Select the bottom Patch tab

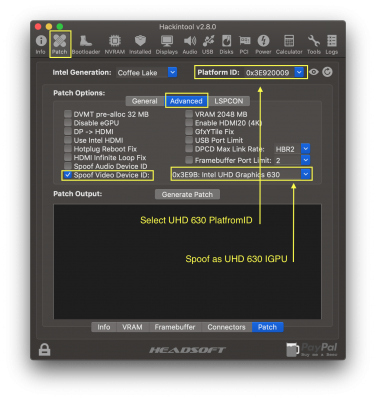(267, 327)
